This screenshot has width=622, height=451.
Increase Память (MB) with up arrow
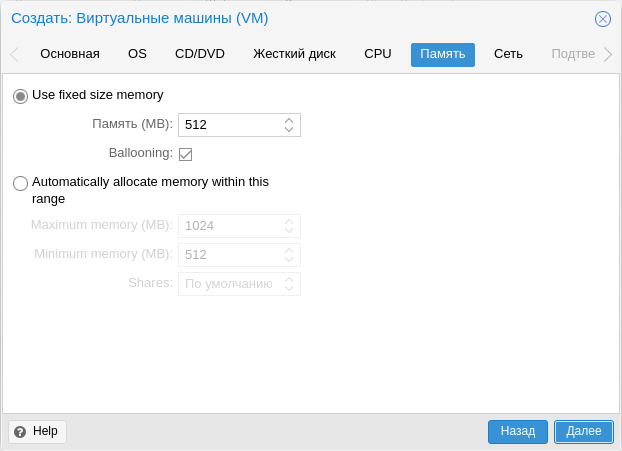click(x=289, y=121)
